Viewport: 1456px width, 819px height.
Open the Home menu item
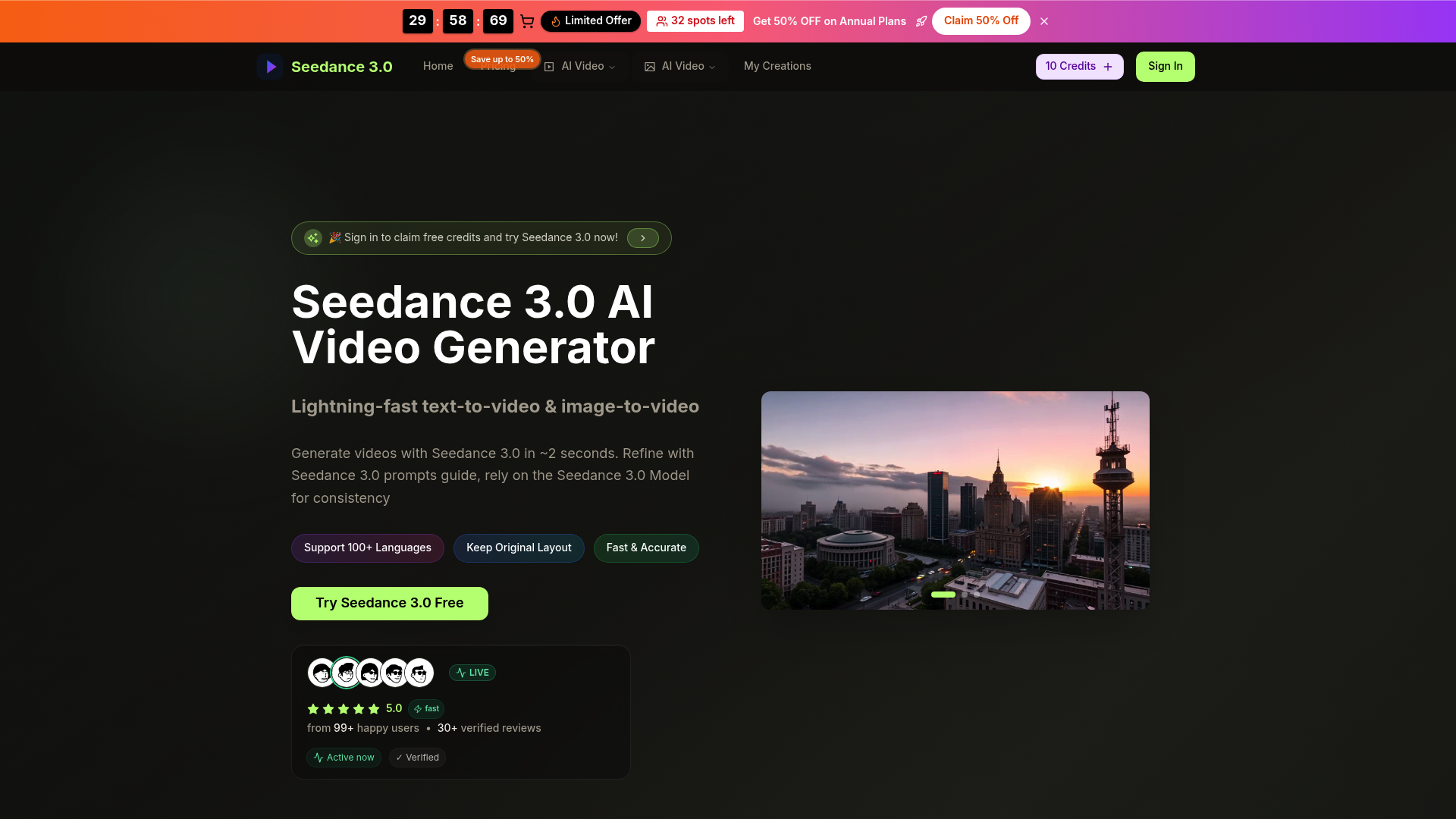(x=438, y=67)
